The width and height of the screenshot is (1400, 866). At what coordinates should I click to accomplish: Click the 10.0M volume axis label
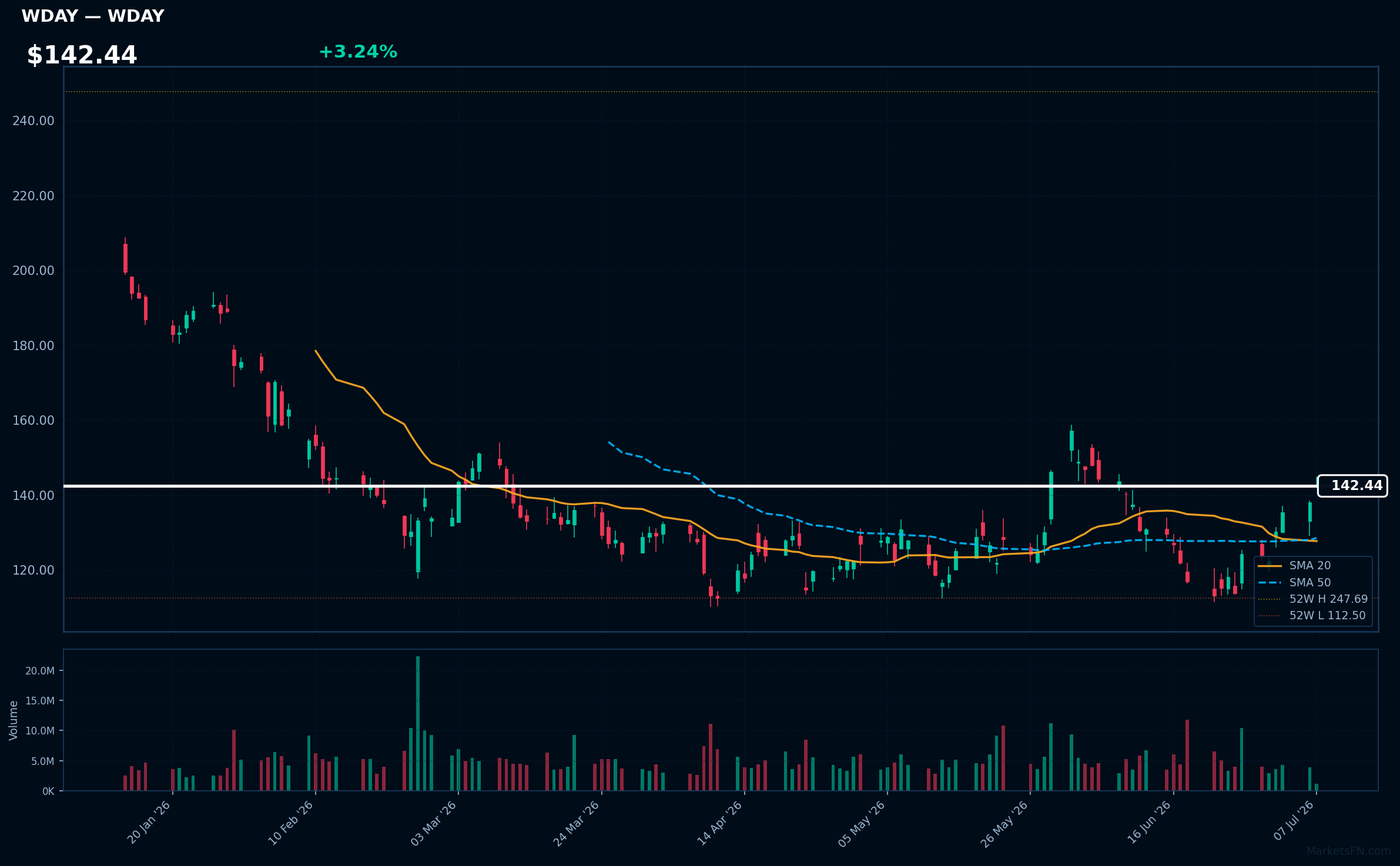(40, 731)
